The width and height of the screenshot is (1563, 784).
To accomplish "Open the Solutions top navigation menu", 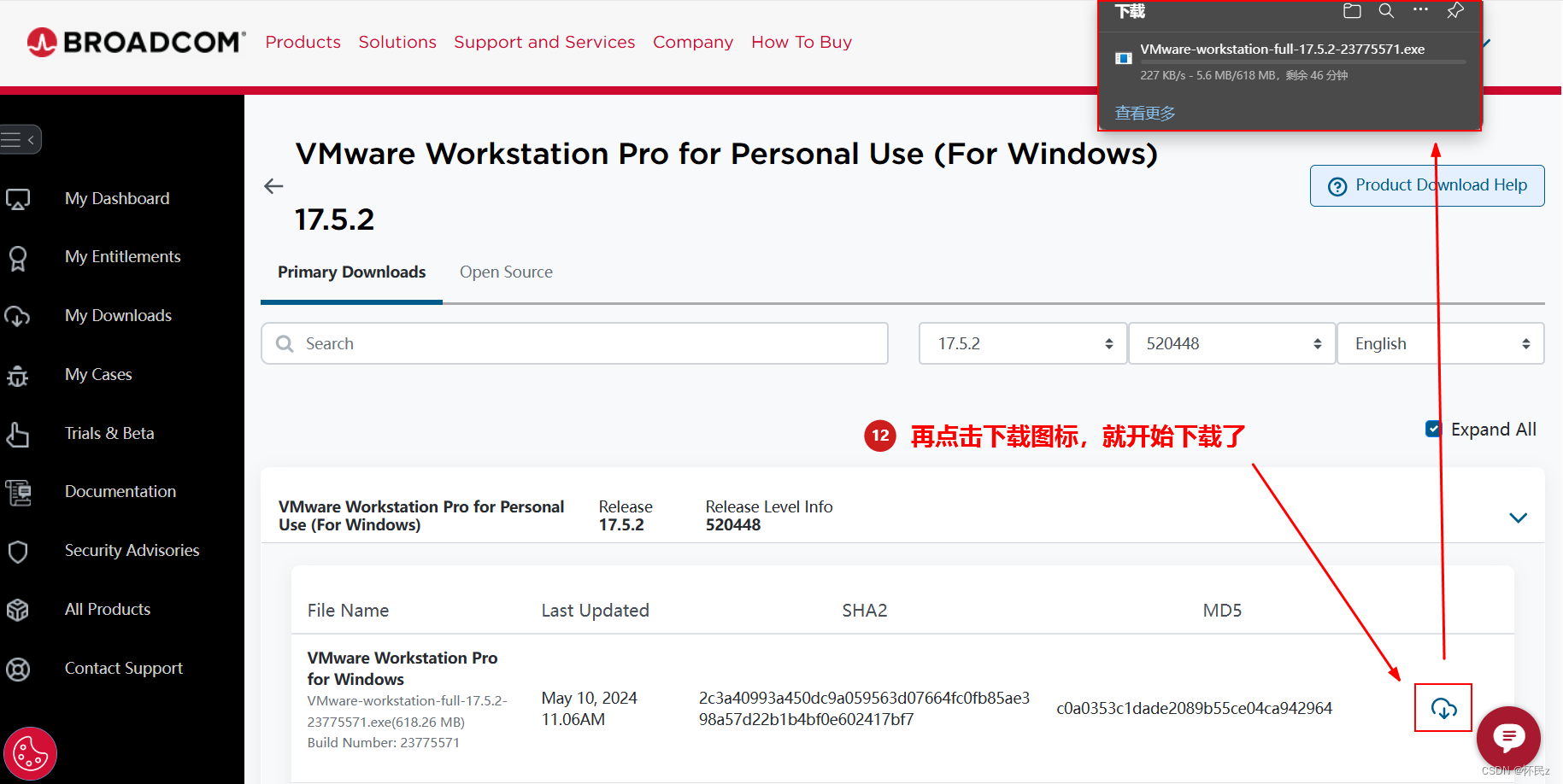I will coord(397,42).
